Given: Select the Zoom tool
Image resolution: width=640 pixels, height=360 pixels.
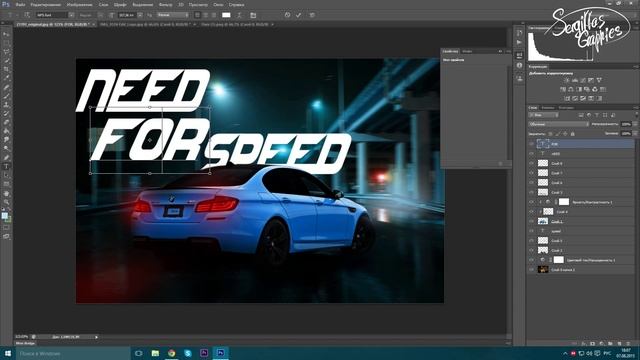Looking at the screenshot, I should coord(6,202).
